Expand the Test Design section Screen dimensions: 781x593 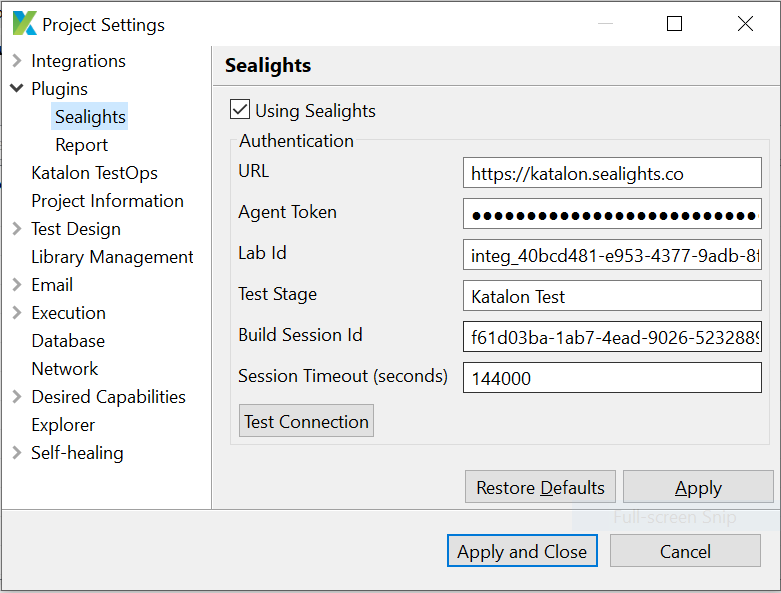click(x=17, y=229)
